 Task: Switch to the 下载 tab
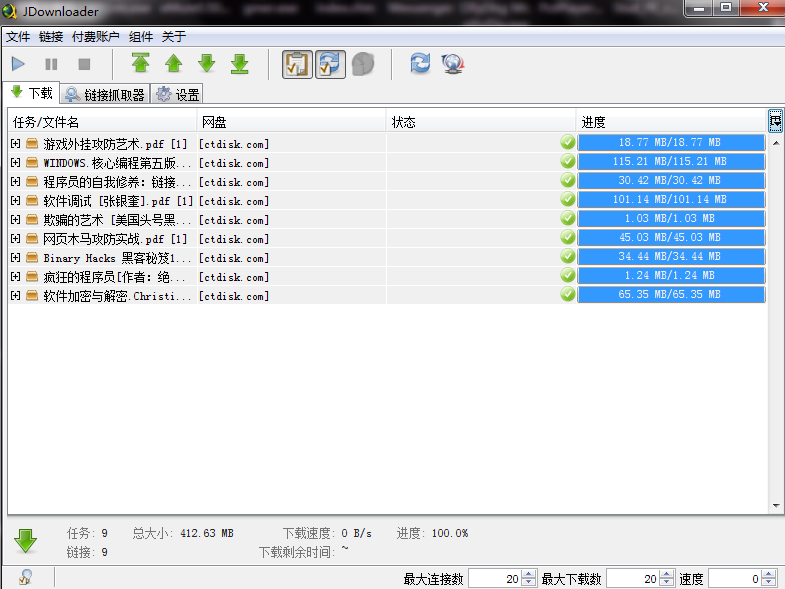(32, 93)
